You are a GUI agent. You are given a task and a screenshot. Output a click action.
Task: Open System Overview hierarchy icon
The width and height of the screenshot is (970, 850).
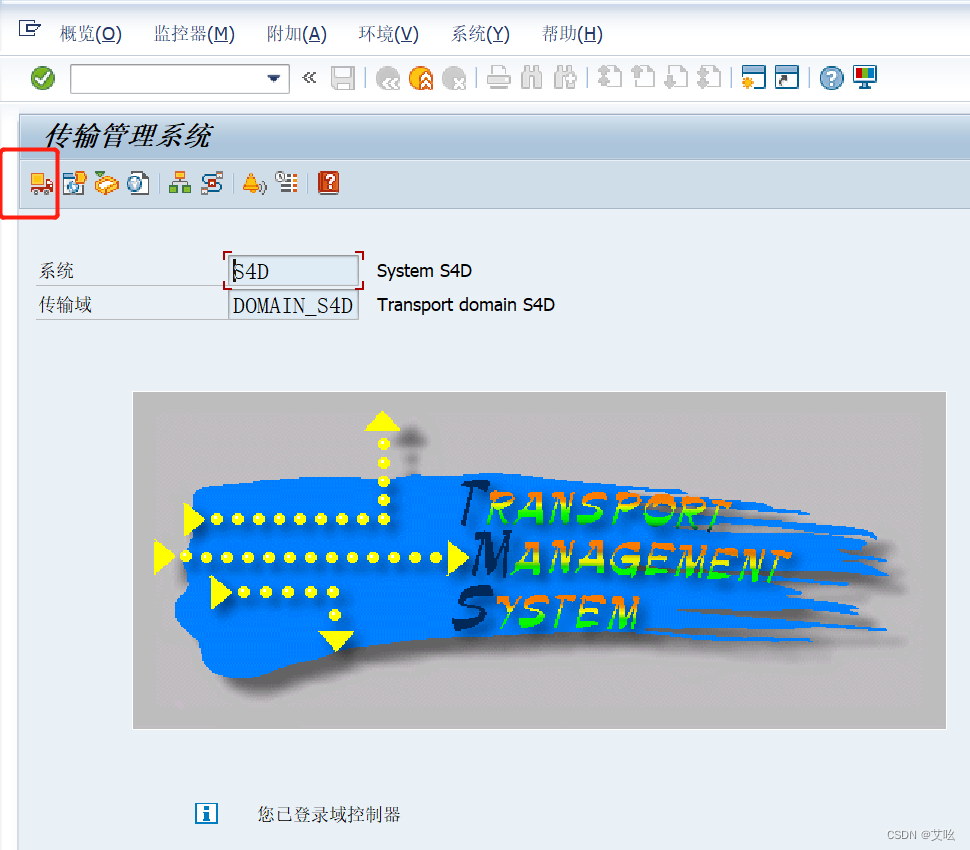180,183
